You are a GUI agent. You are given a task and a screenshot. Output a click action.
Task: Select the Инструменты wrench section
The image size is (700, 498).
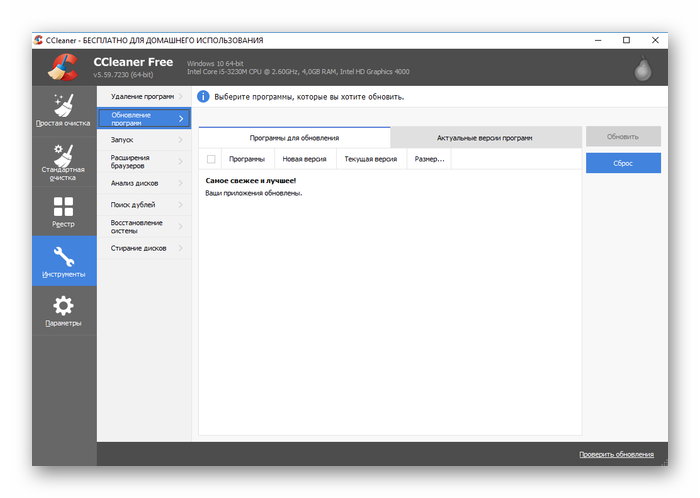pos(64,261)
